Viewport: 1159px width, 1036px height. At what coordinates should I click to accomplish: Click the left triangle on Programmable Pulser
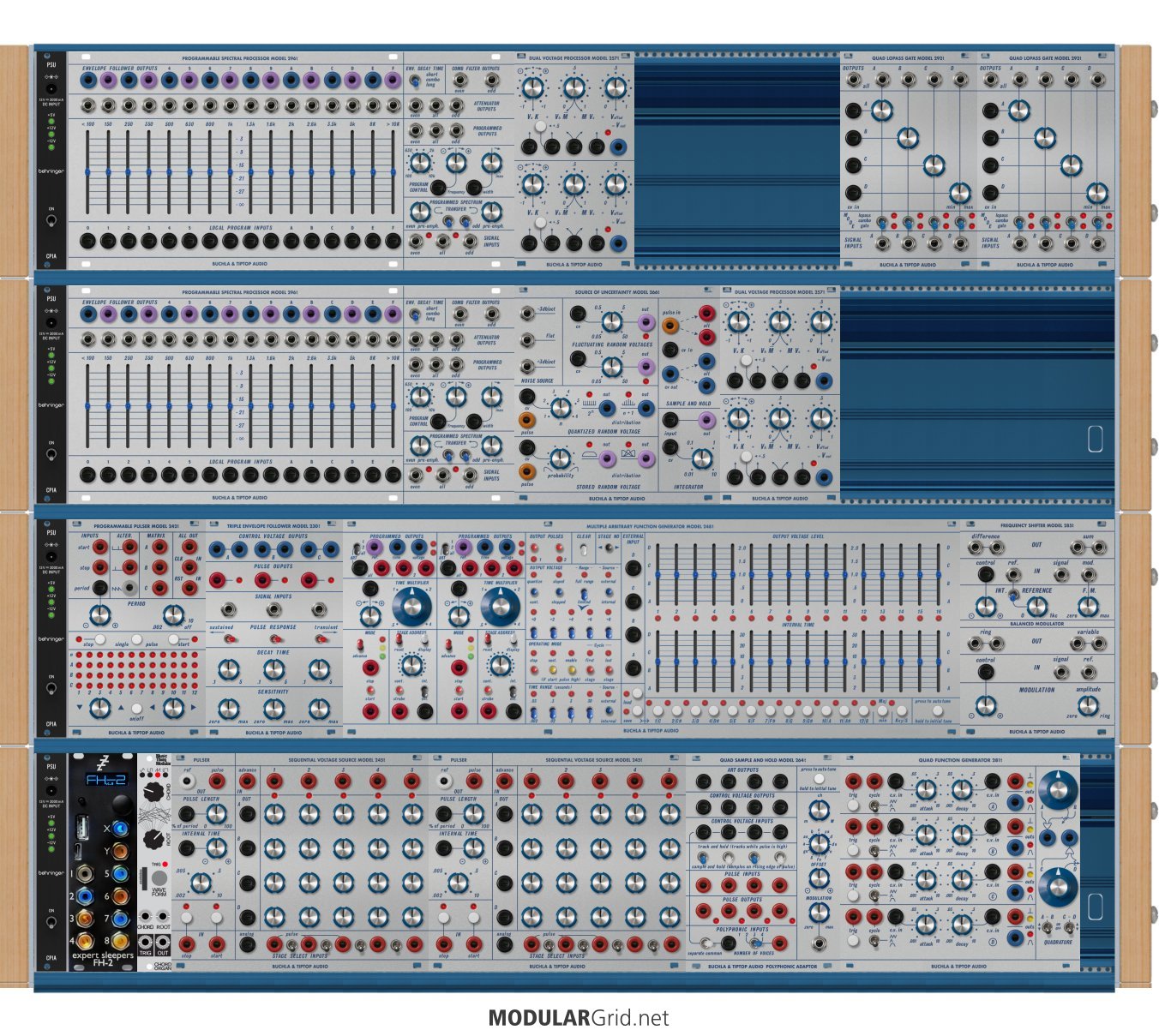153,707
